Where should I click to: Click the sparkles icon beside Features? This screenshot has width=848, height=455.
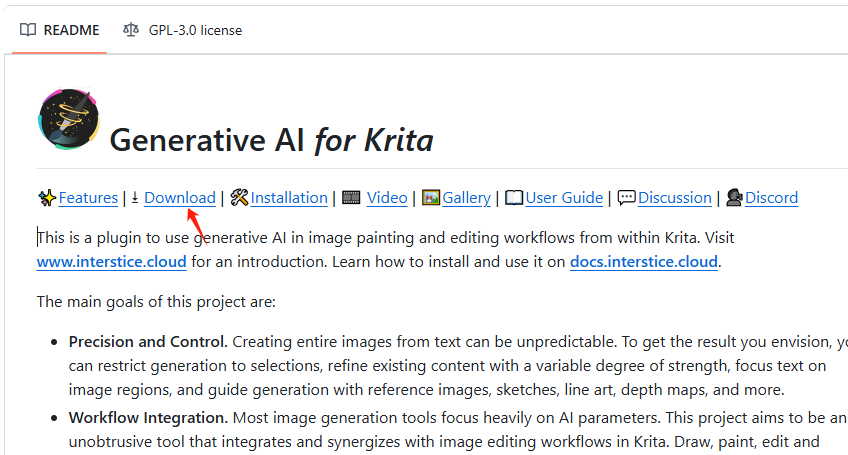(47, 198)
